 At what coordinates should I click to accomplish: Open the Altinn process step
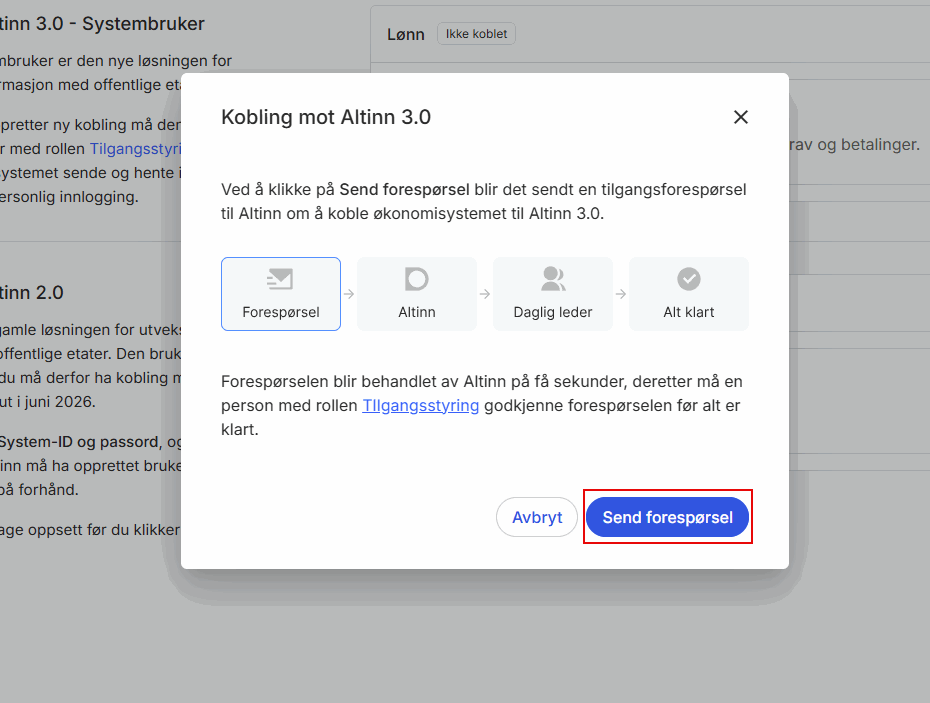(416, 294)
